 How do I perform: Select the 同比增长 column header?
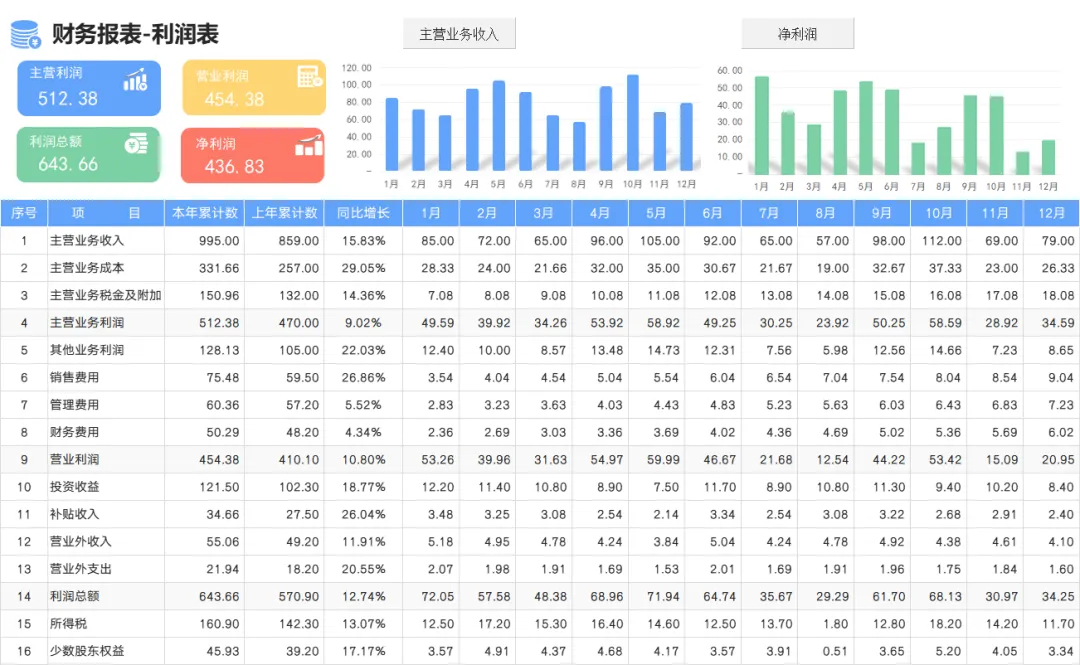pyautogui.click(x=363, y=213)
